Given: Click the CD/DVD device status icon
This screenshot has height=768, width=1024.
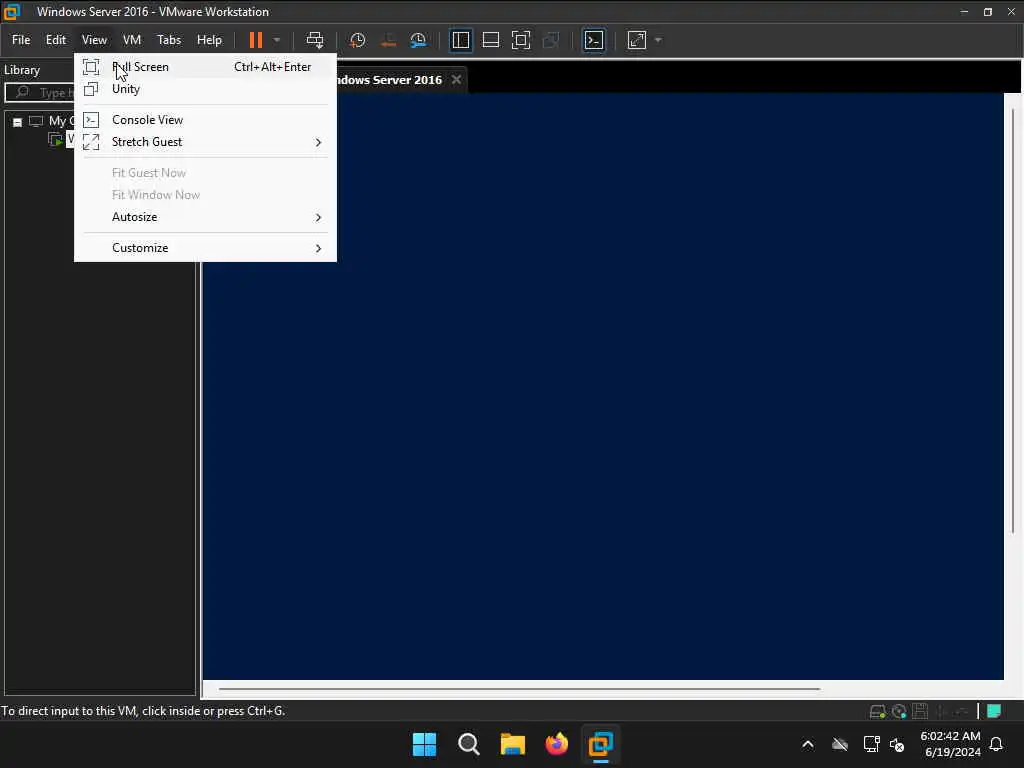Looking at the screenshot, I should coord(899,711).
